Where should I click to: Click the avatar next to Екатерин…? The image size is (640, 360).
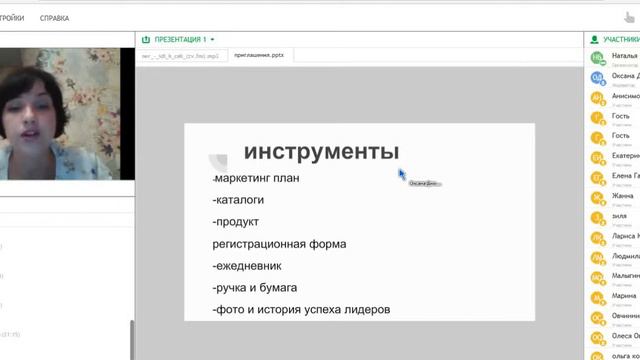(598, 158)
